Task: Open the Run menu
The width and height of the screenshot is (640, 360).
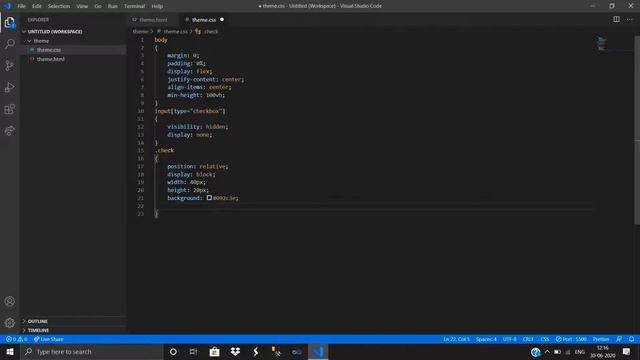Action: click(x=113, y=6)
